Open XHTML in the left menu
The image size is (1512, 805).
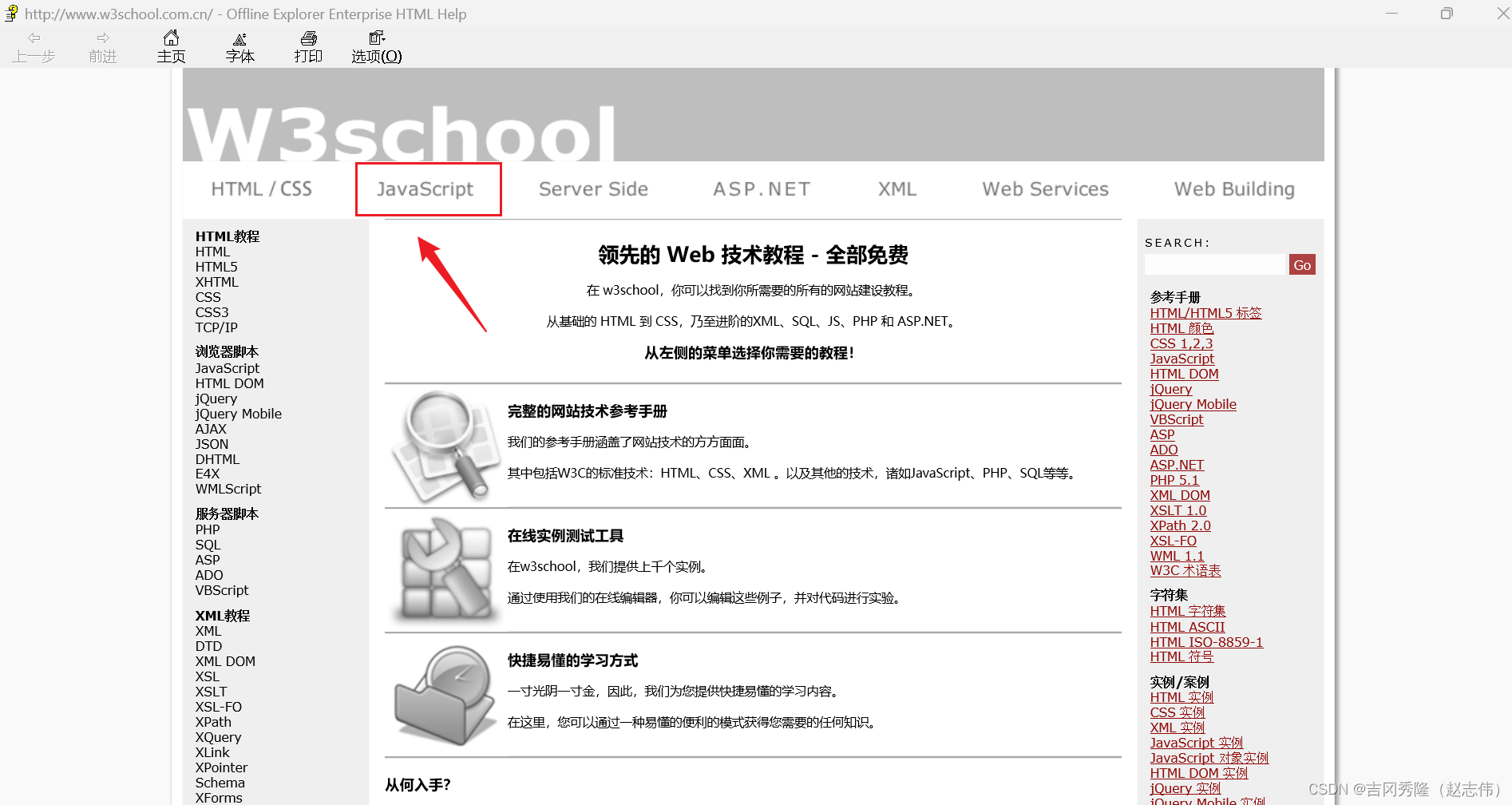(217, 282)
